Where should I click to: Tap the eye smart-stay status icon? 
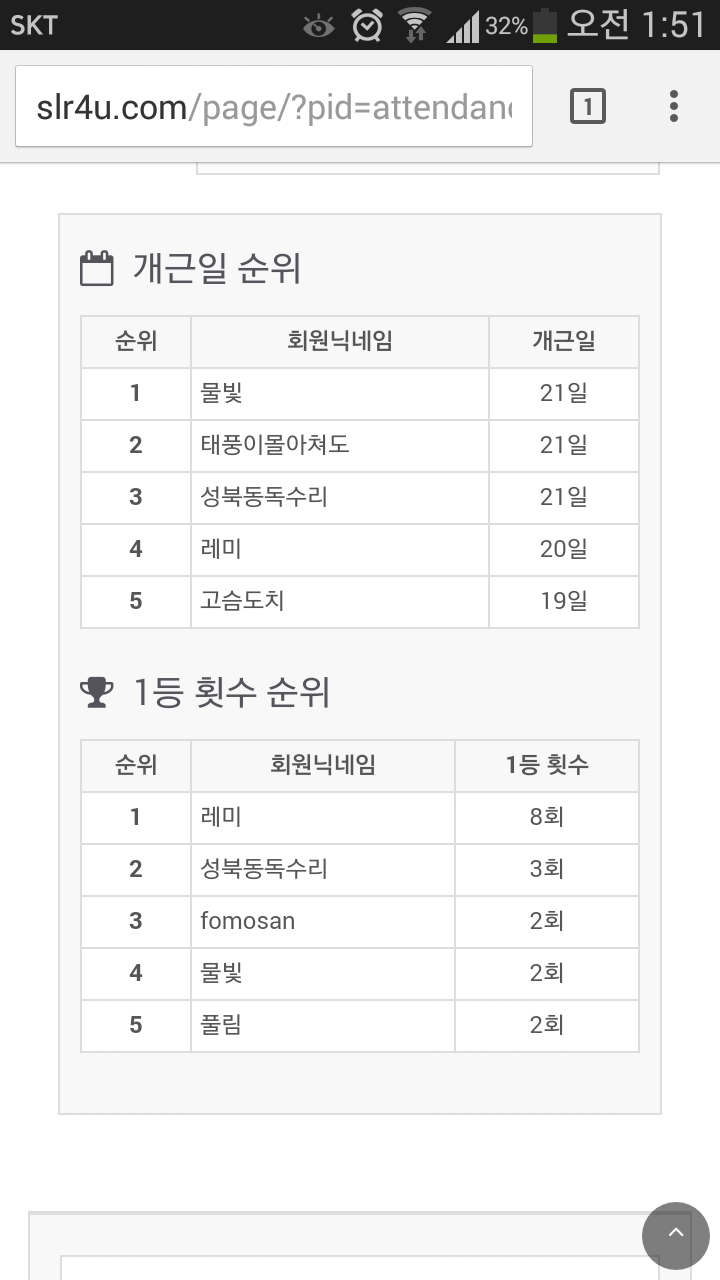(x=319, y=26)
